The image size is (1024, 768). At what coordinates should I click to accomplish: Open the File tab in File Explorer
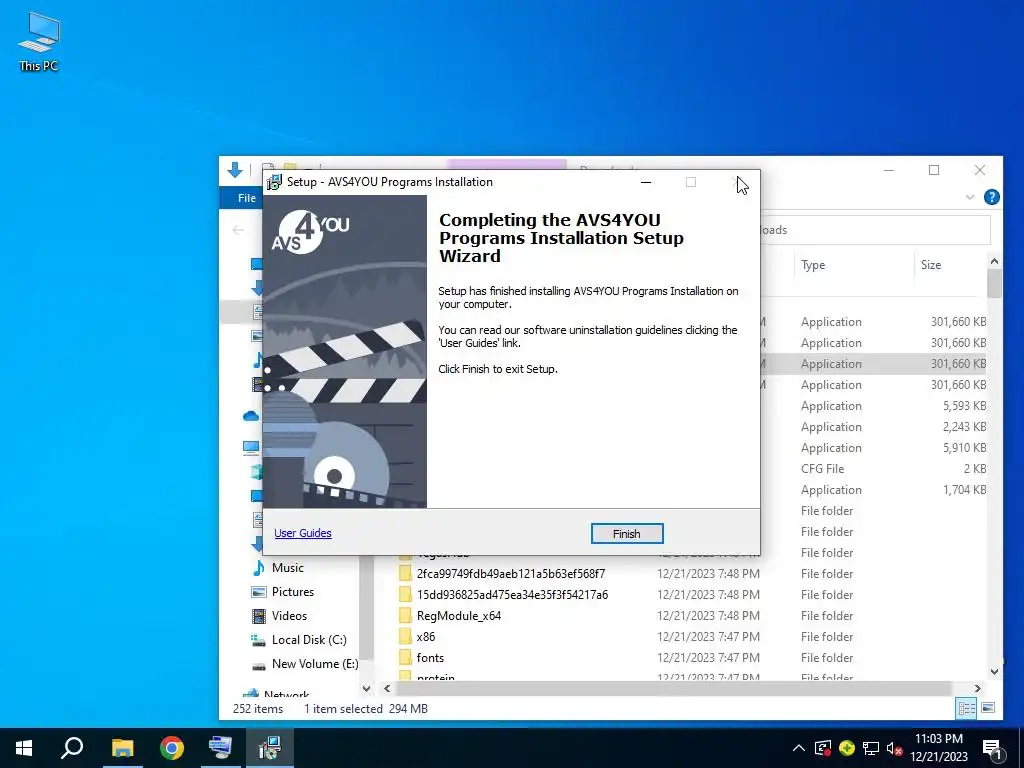pyautogui.click(x=246, y=198)
